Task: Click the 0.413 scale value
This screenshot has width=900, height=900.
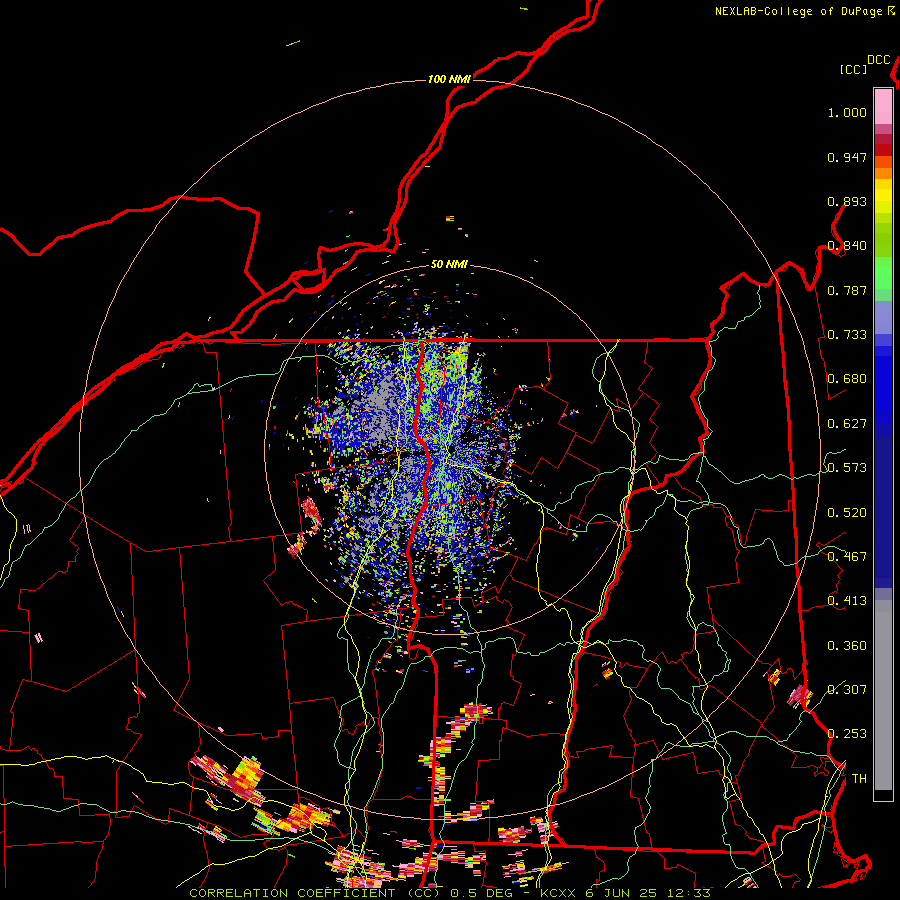Action: (847, 601)
